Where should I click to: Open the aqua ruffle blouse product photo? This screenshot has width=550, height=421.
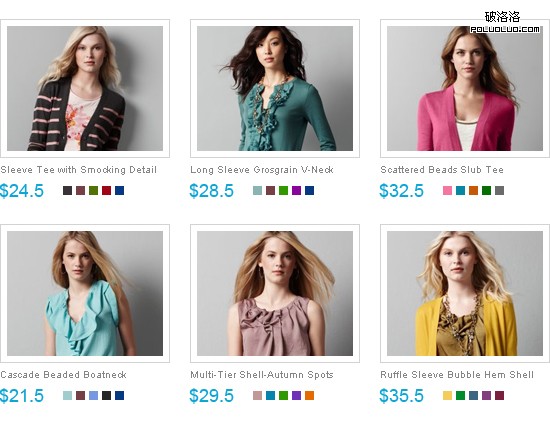[85, 293]
